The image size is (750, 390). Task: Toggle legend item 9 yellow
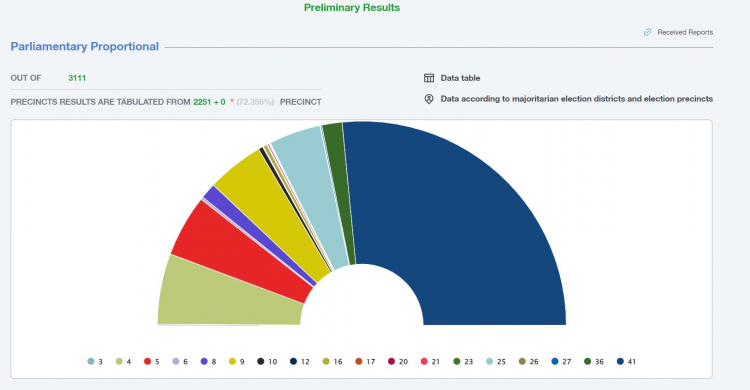coord(237,362)
